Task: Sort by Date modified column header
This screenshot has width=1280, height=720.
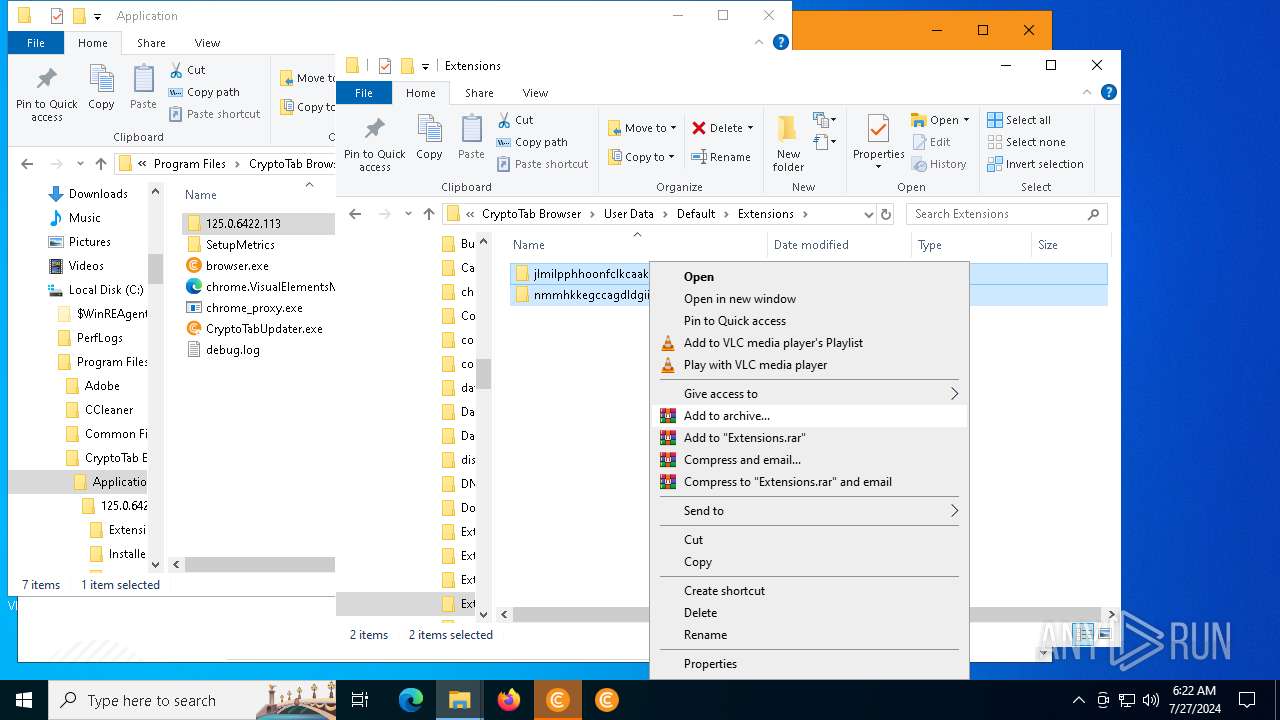Action: click(x=839, y=245)
